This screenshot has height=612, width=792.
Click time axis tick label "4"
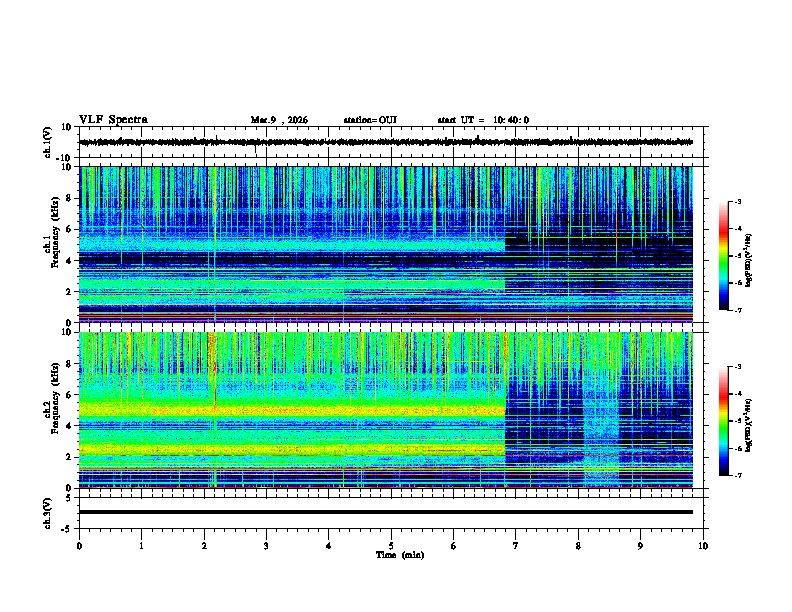328,546
